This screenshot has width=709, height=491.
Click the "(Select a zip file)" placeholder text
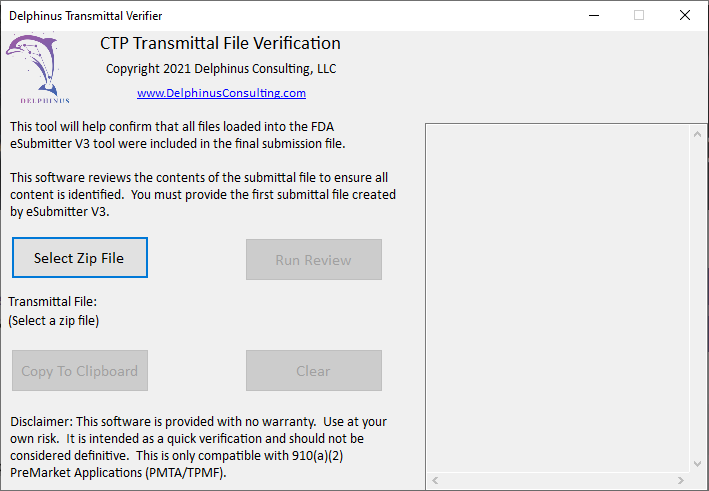click(54, 321)
